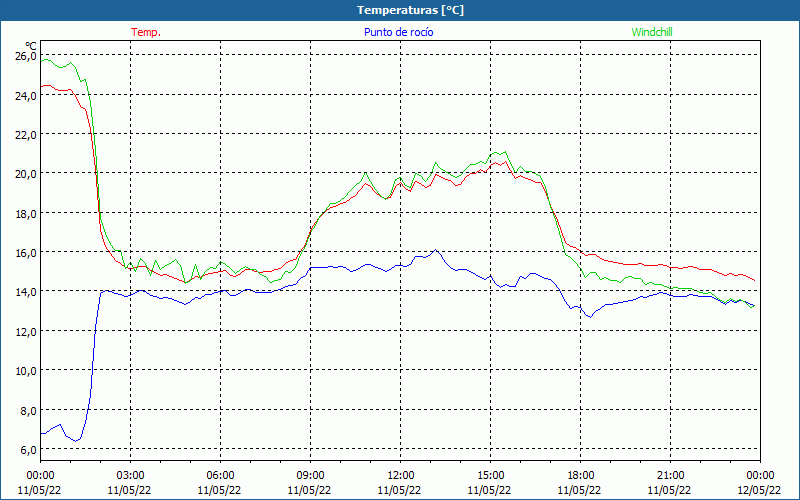Click the 16,0 y-axis label
Viewport: 800px width, 500px height.
[26, 253]
